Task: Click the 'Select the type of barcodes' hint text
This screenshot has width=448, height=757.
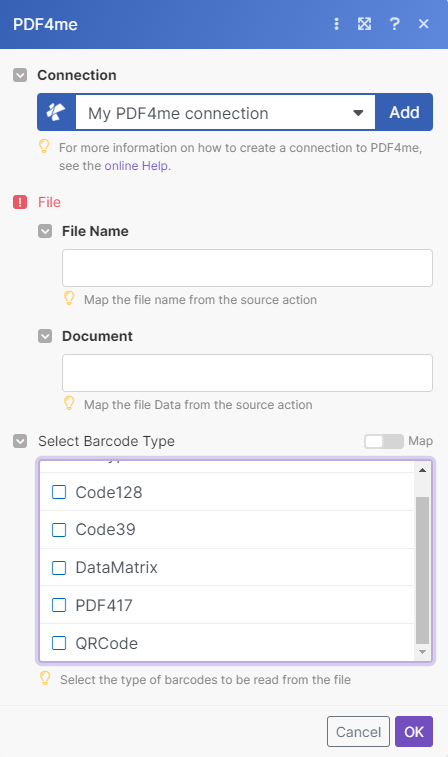Action: 205,679
